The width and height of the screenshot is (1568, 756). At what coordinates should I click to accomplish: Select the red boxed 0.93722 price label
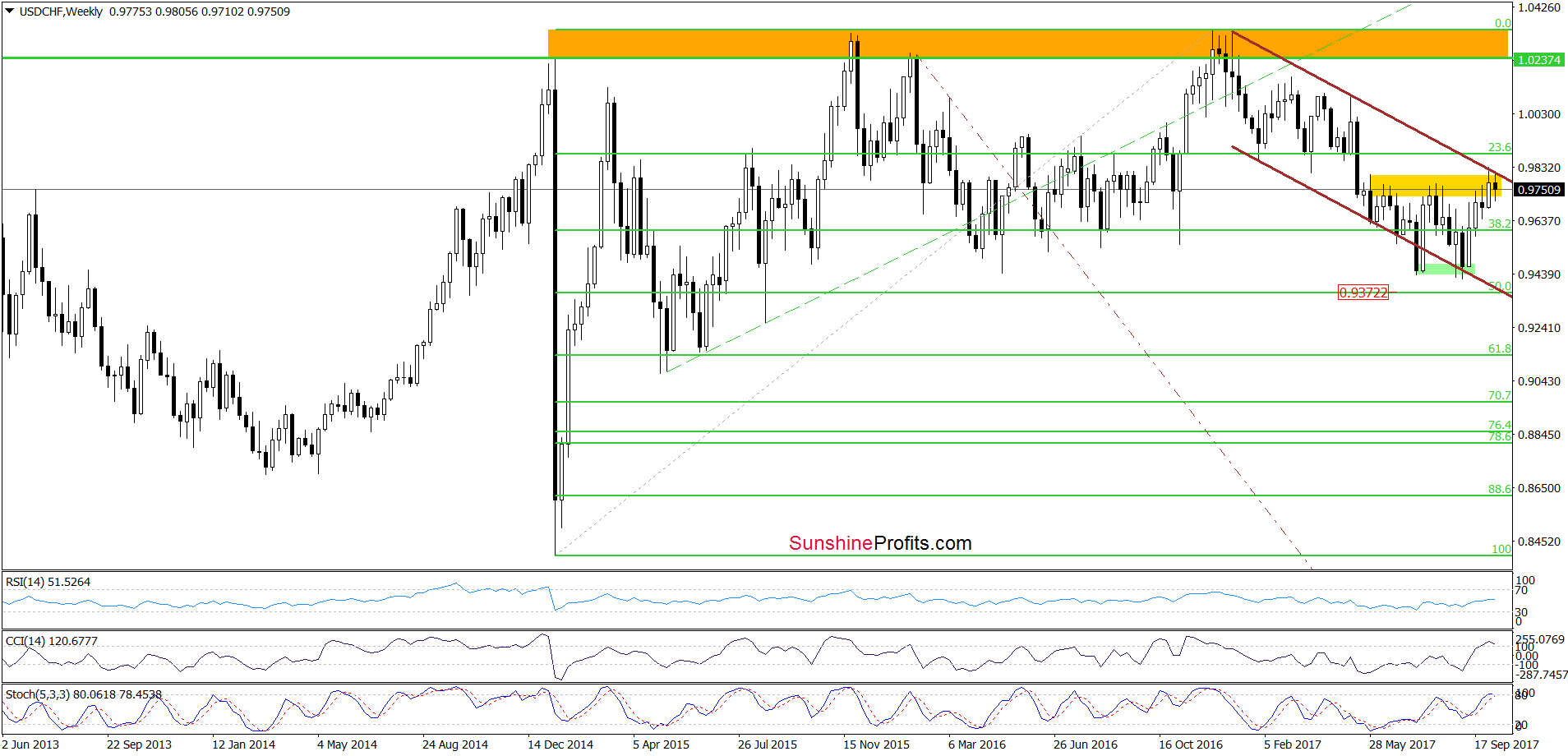pyautogui.click(x=1363, y=293)
